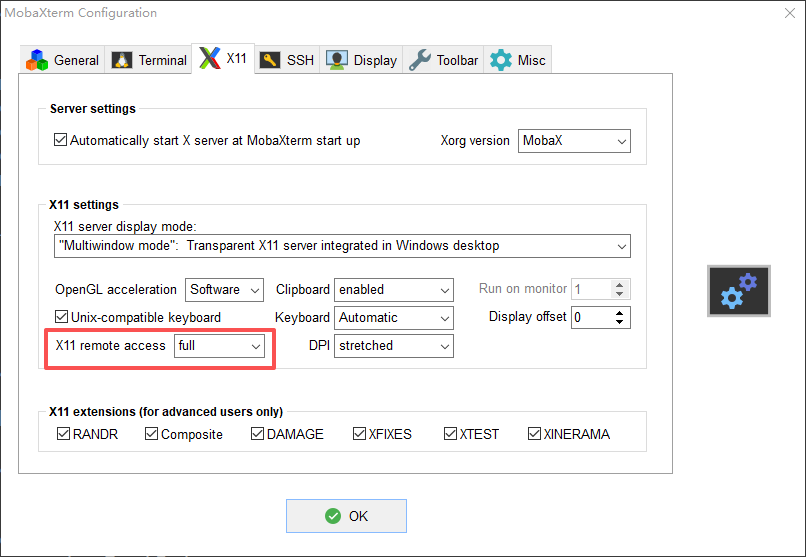Click the blue gears settings icon
806x557 pixels.
739,291
